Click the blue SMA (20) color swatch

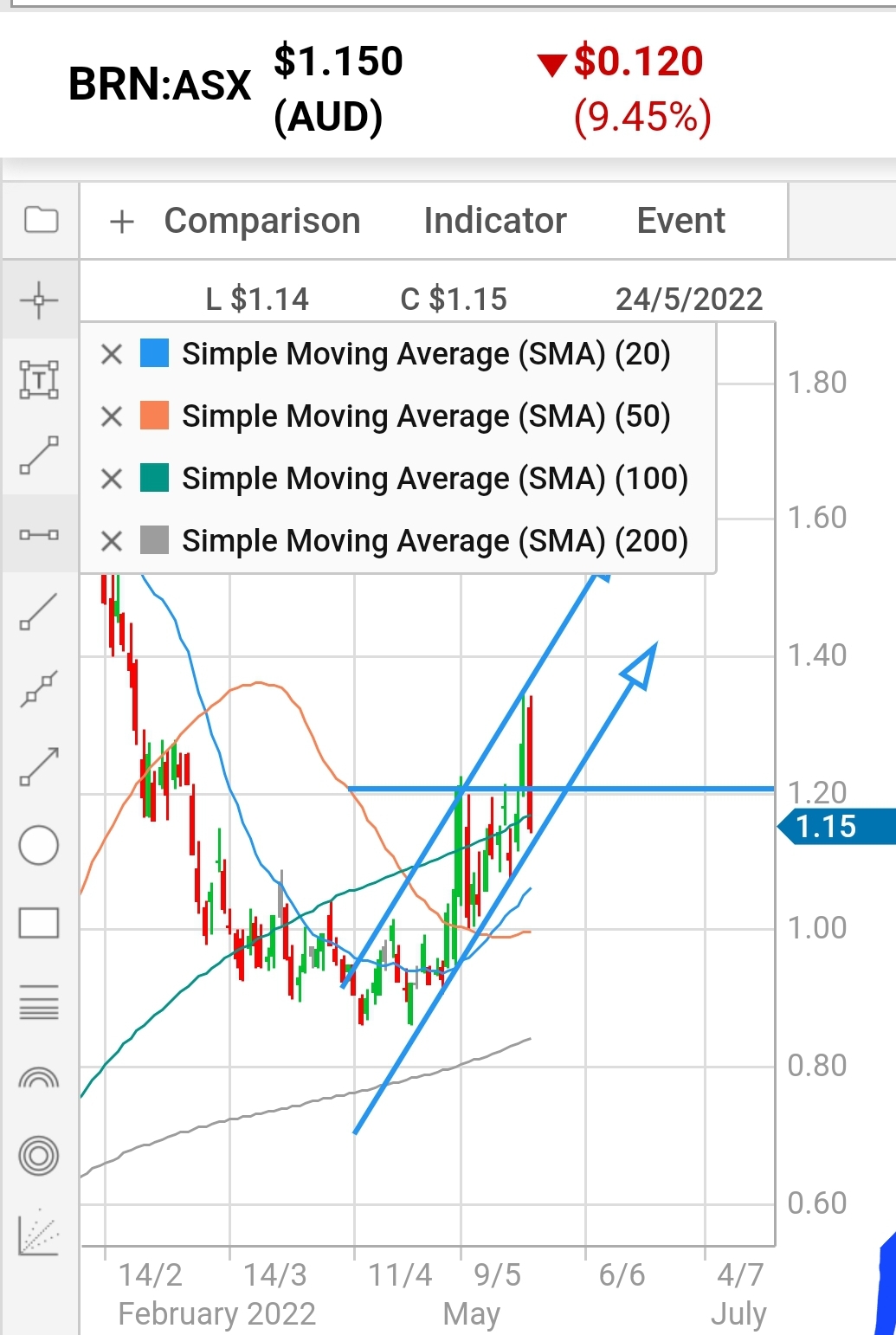click(x=154, y=354)
